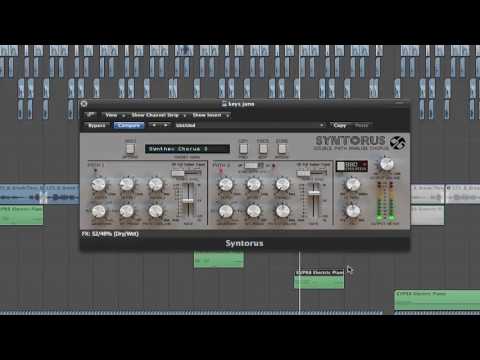Image resolution: width=480 pixels, height=360 pixels.
Task: Click Path 2 bottom-right knob
Action: coord(282,211)
